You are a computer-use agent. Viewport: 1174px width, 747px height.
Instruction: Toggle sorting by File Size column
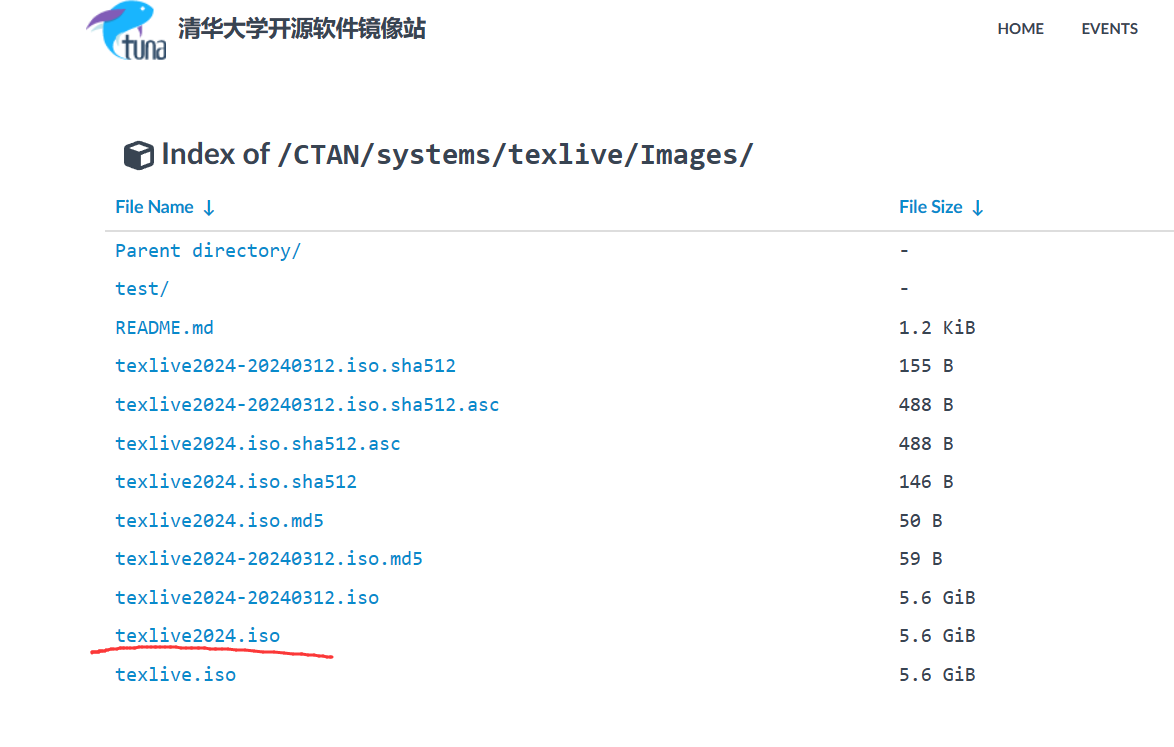pyautogui.click(x=932, y=207)
